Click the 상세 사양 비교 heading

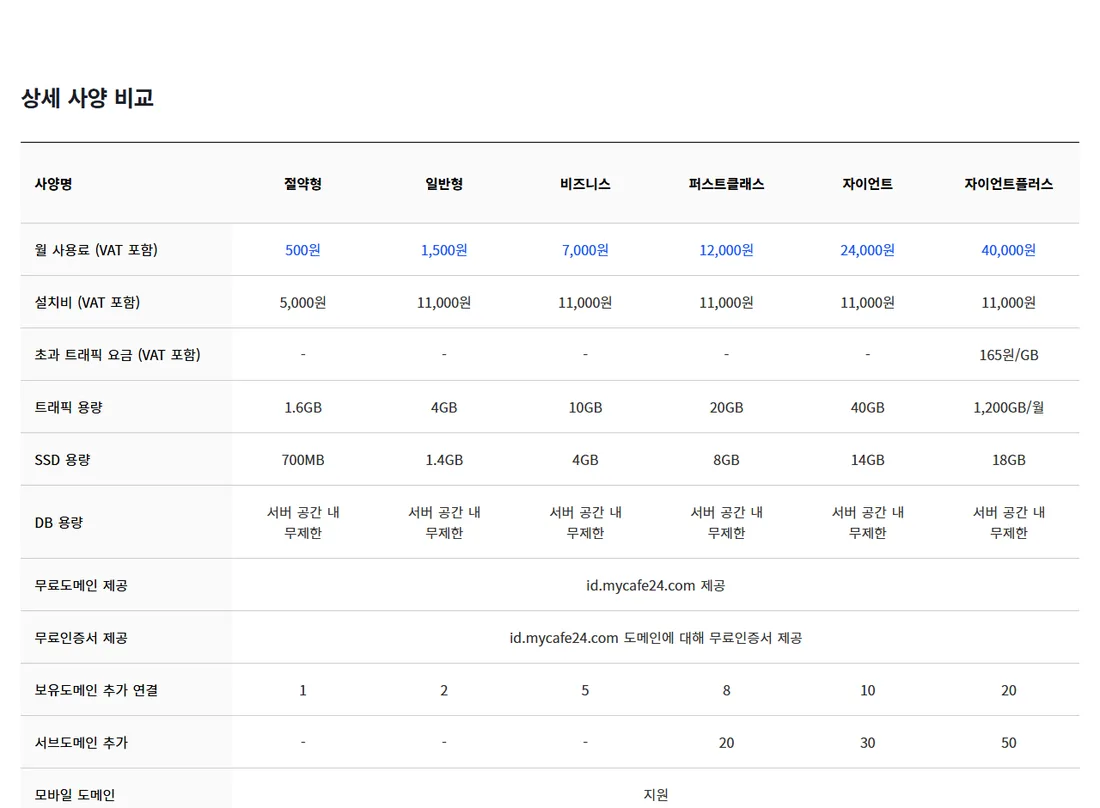click(87, 97)
